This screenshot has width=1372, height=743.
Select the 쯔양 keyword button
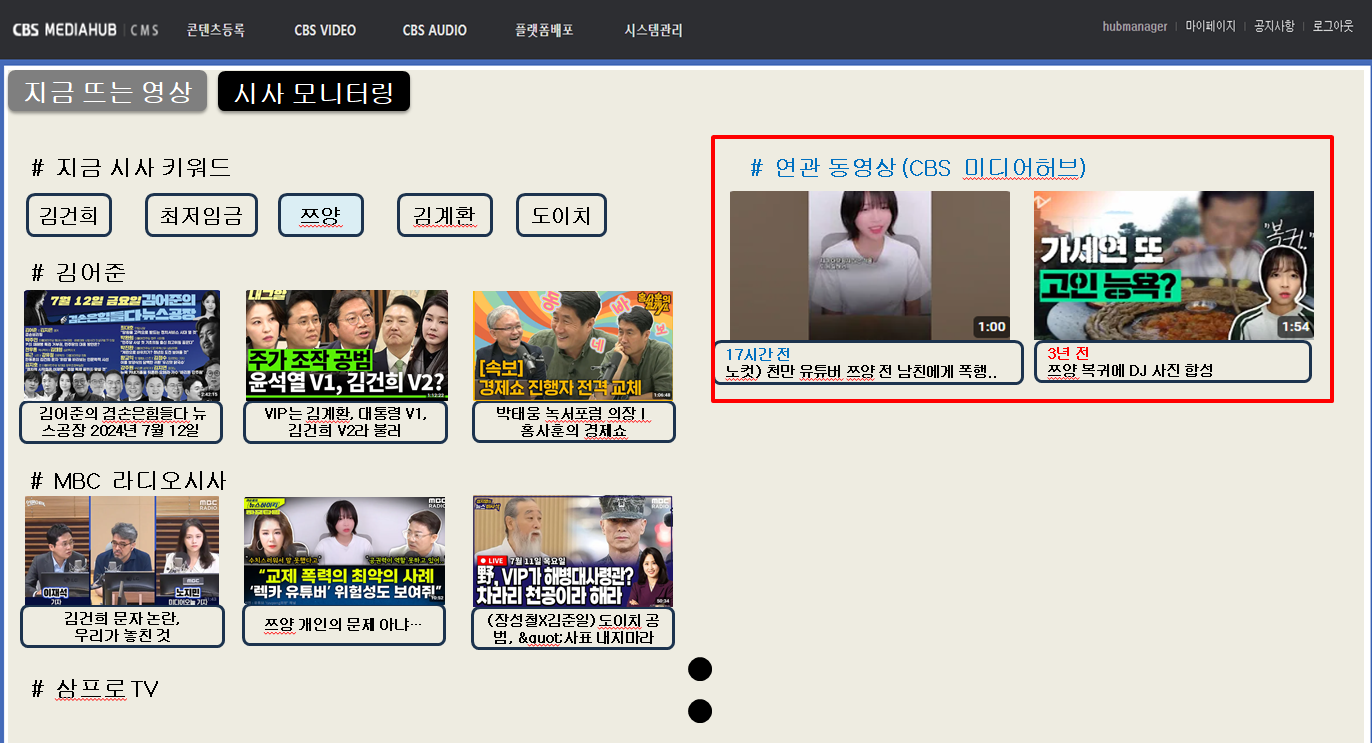[x=320, y=215]
